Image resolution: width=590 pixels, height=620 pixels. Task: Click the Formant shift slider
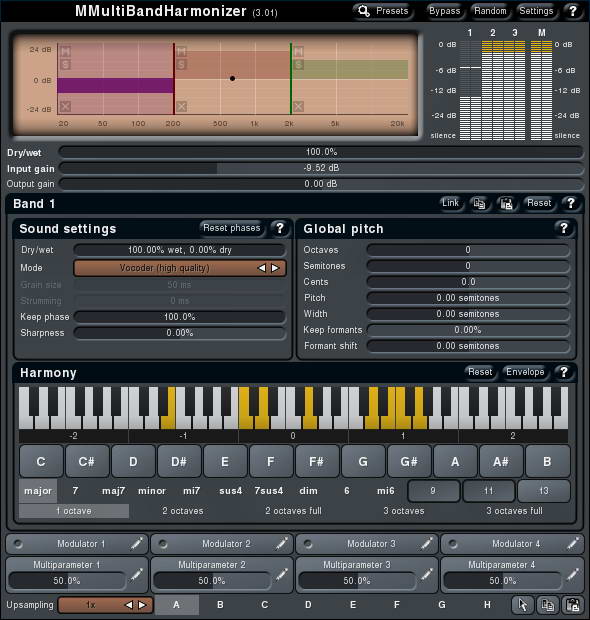tap(468, 346)
